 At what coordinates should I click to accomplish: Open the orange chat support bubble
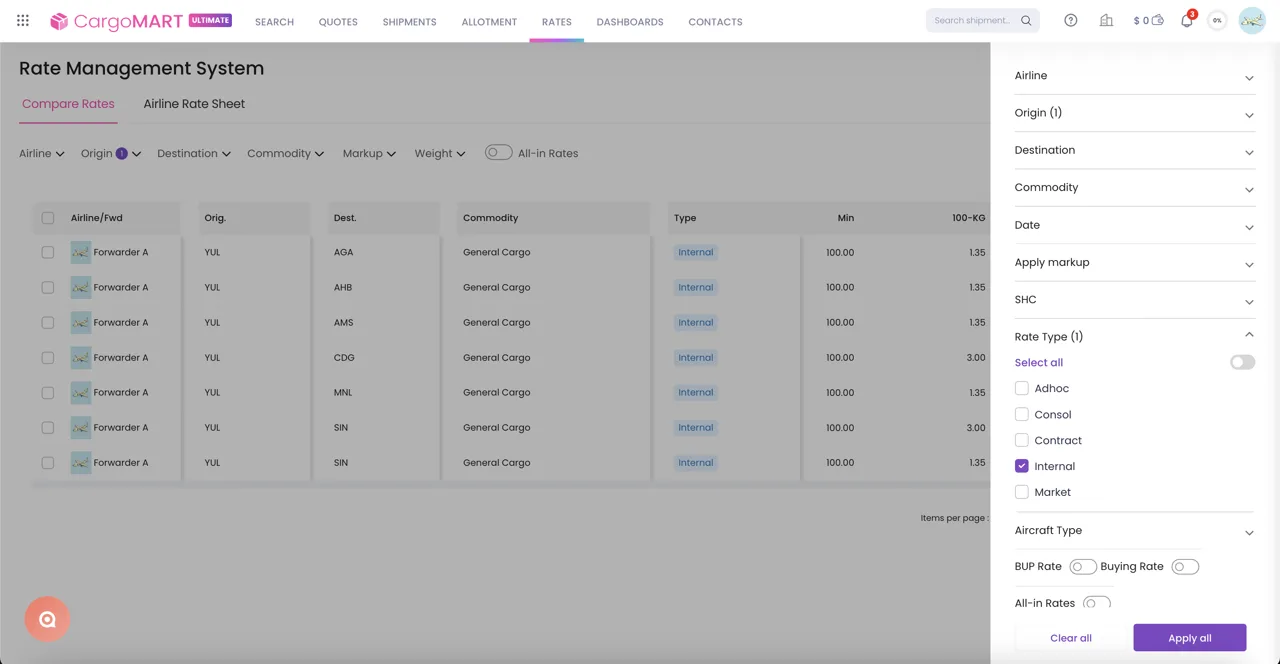click(47, 619)
